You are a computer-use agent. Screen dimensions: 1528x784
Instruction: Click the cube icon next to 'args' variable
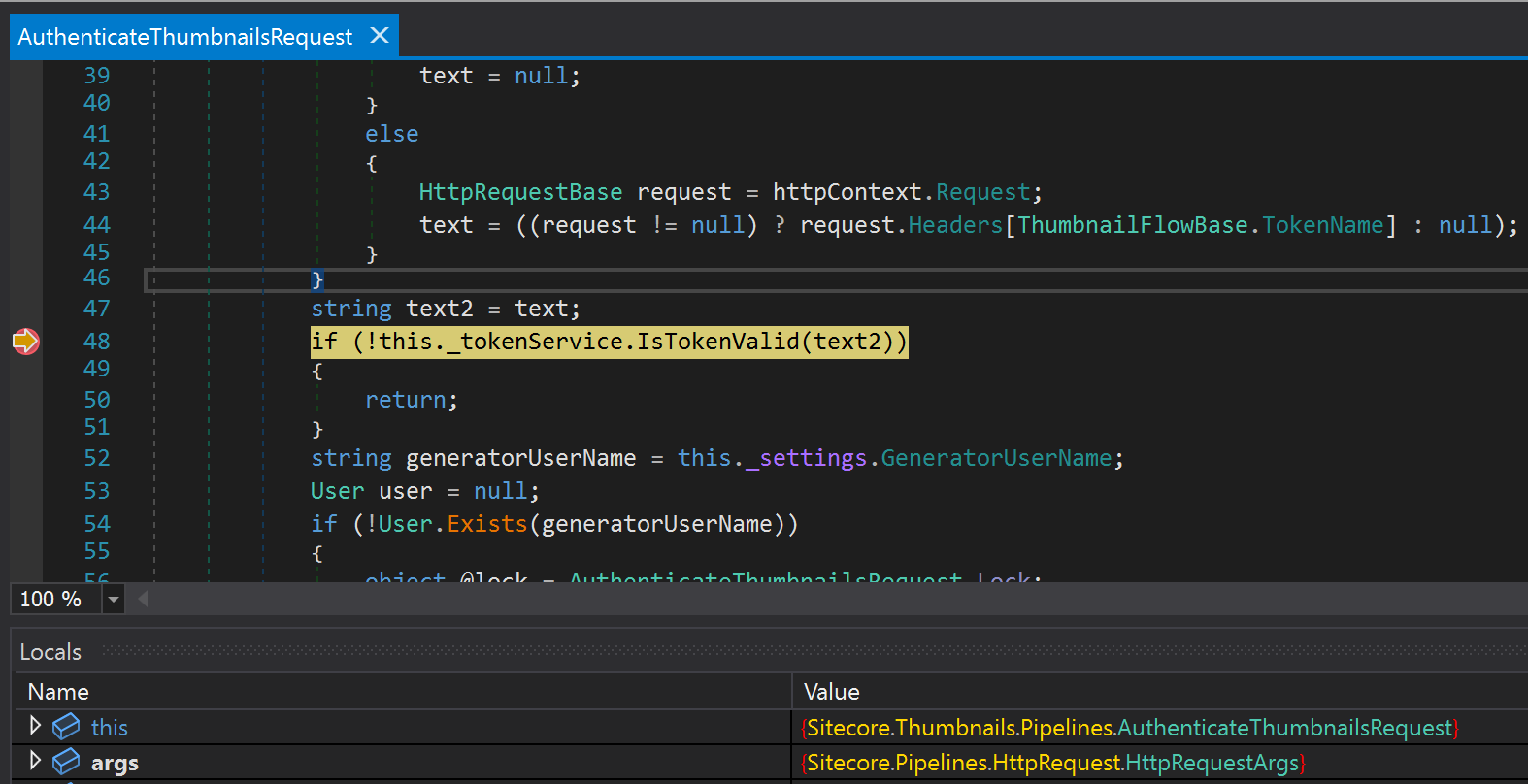(66, 763)
